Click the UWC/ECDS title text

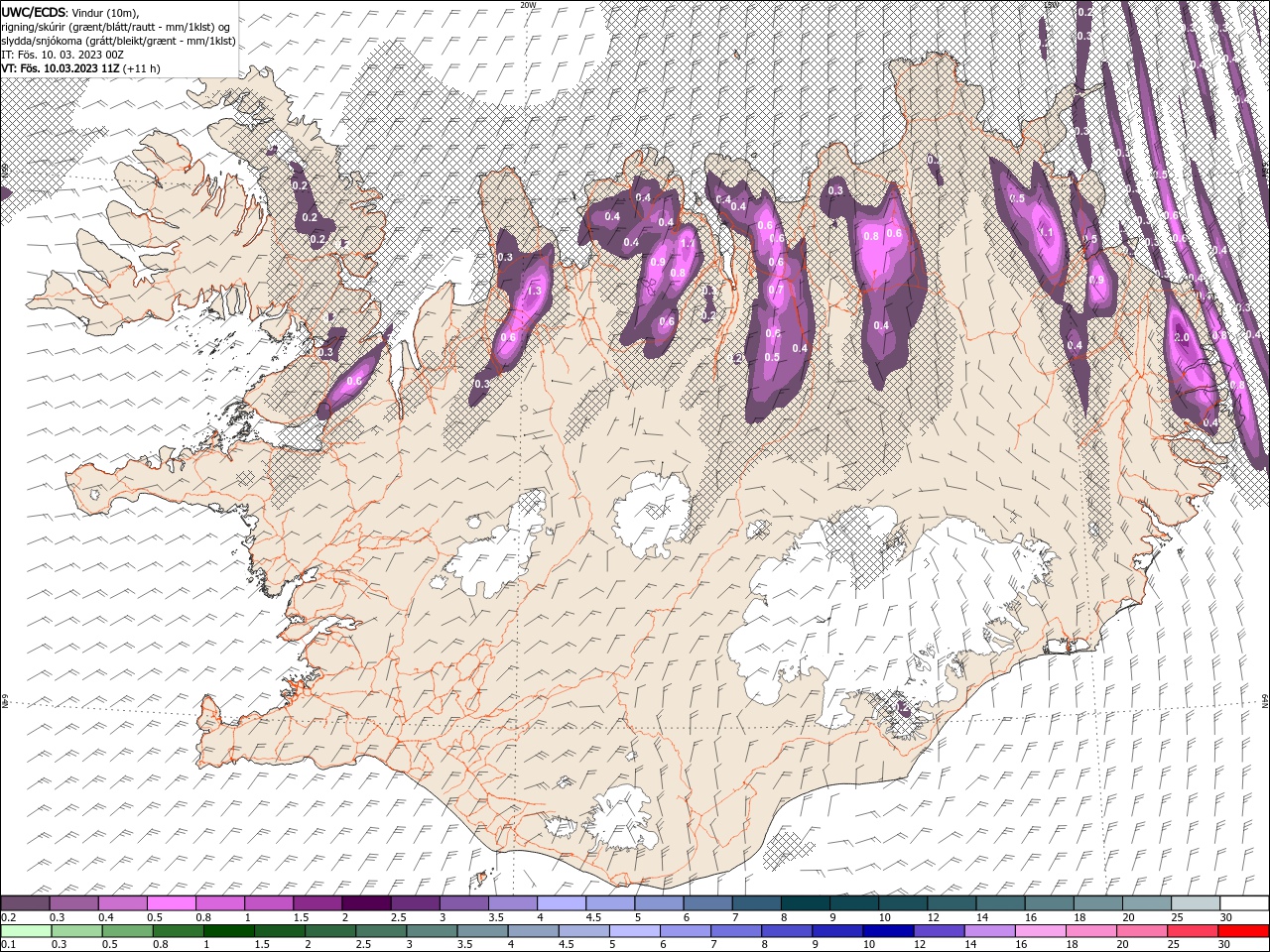32,12
